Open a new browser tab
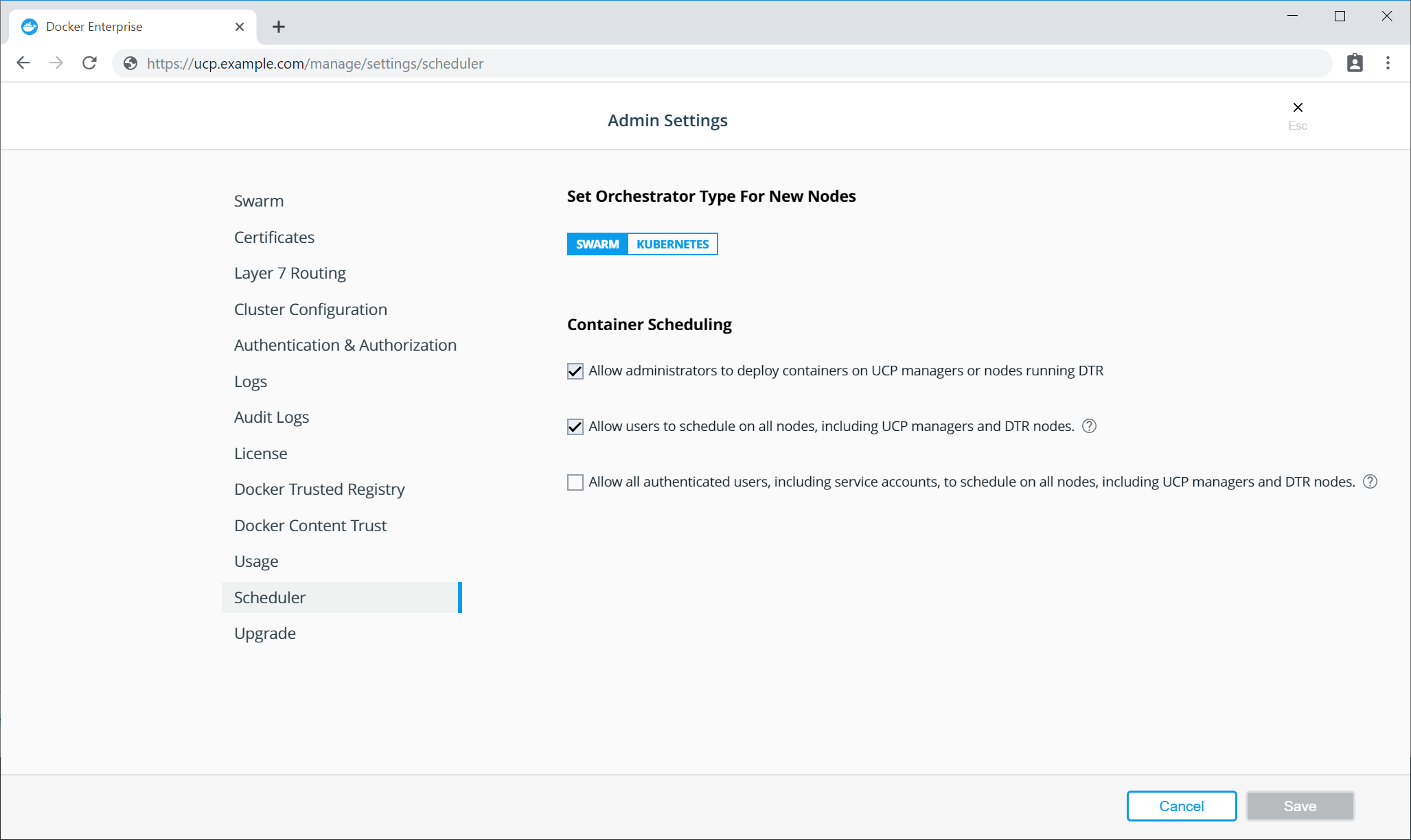Viewport: 1411px width, 840px height. [x=278, y=27]
